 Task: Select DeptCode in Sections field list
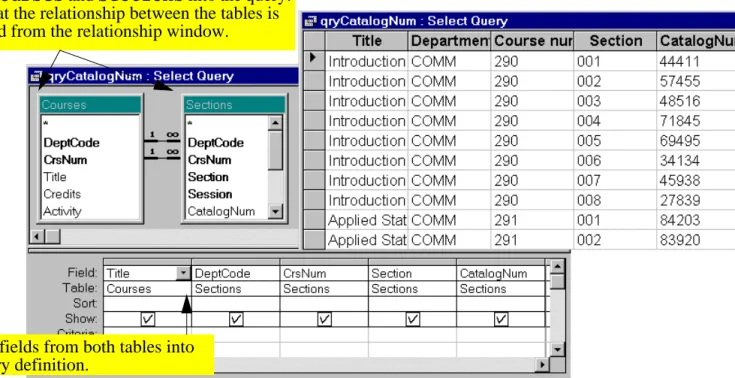pos(216,143)
